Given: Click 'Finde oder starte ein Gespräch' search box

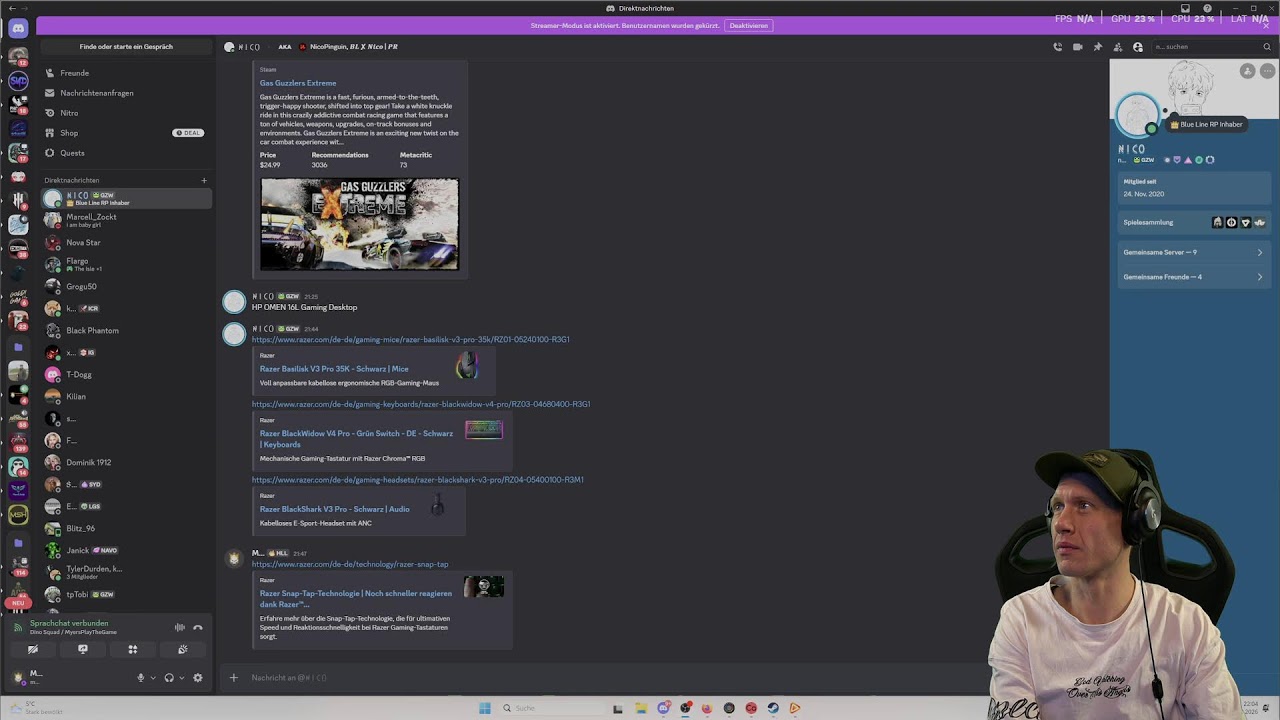Looking at the screenshot, I should click(x=126, y=47).
